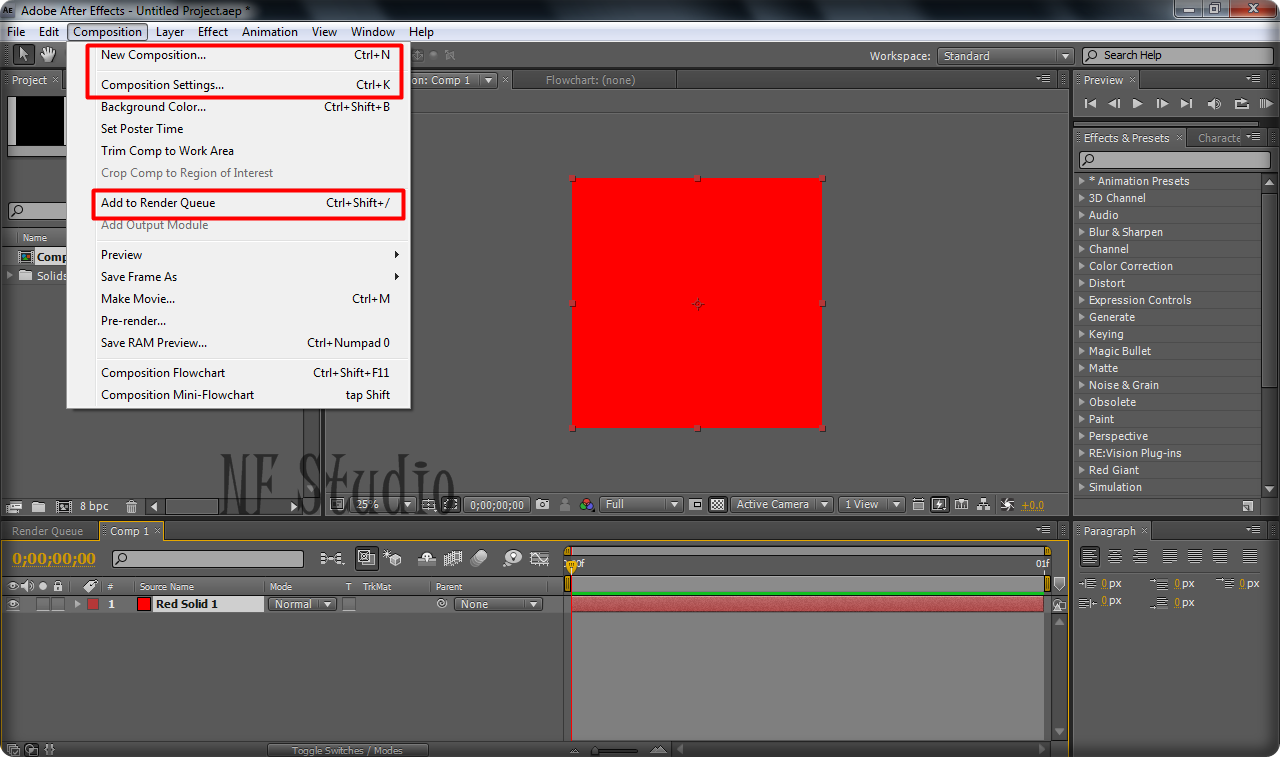Toggle lock box on Red Solid 1
1280x757 pixels.
(58, 604)
